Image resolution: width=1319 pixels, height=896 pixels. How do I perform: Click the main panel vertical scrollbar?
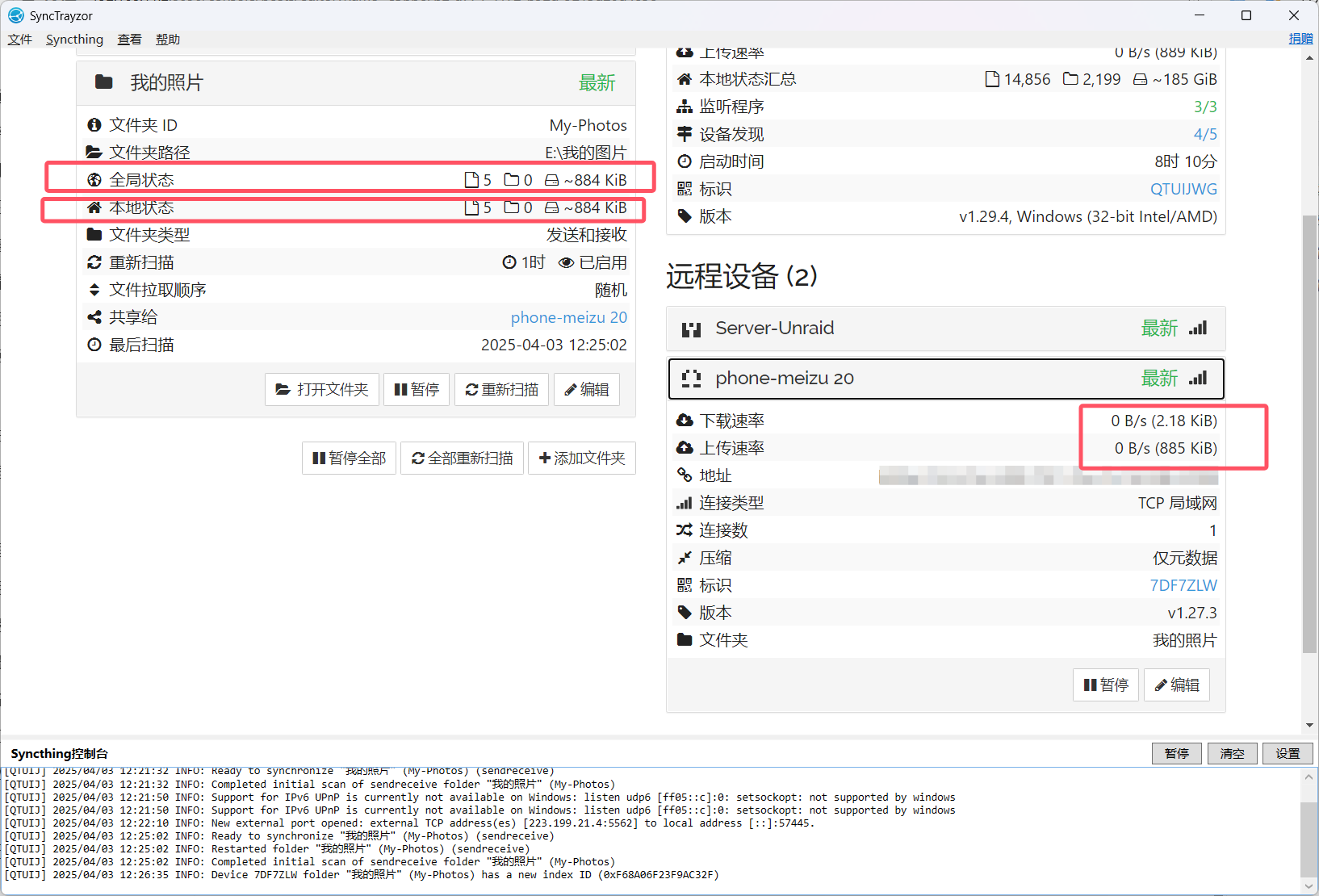coord(1309,434)
